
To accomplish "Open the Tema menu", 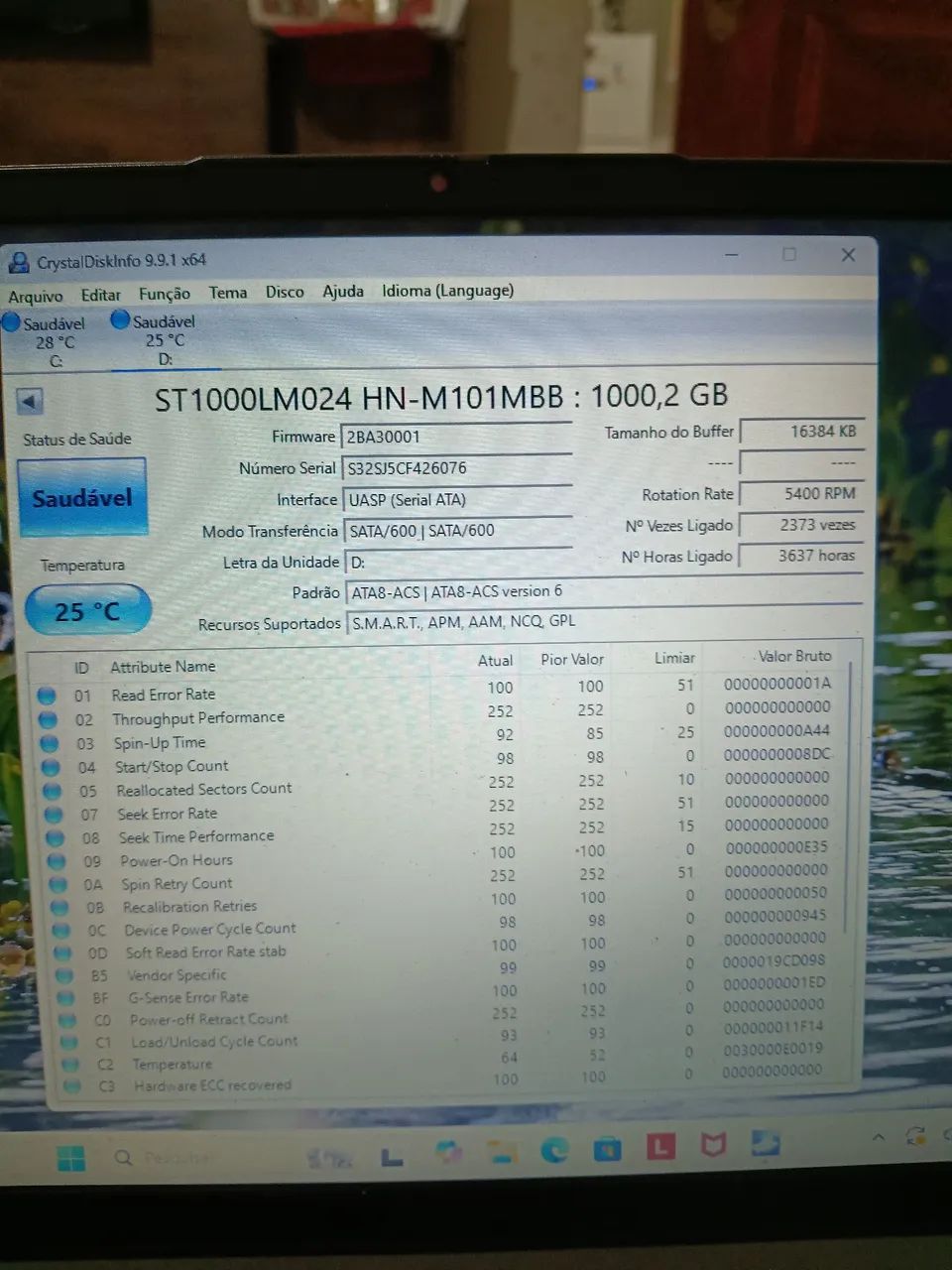I will coord(228,293).
